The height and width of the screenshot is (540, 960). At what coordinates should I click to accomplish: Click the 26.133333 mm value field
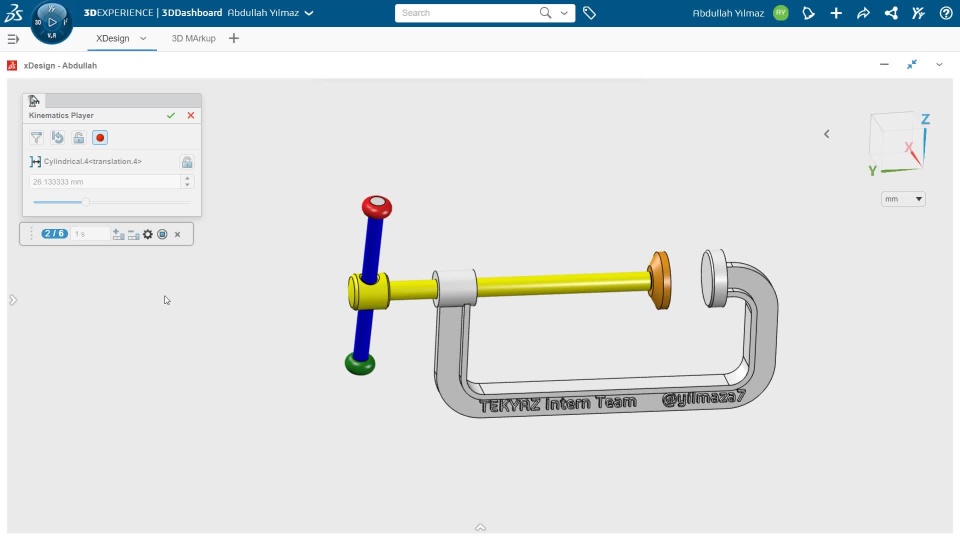pos(105,182)
